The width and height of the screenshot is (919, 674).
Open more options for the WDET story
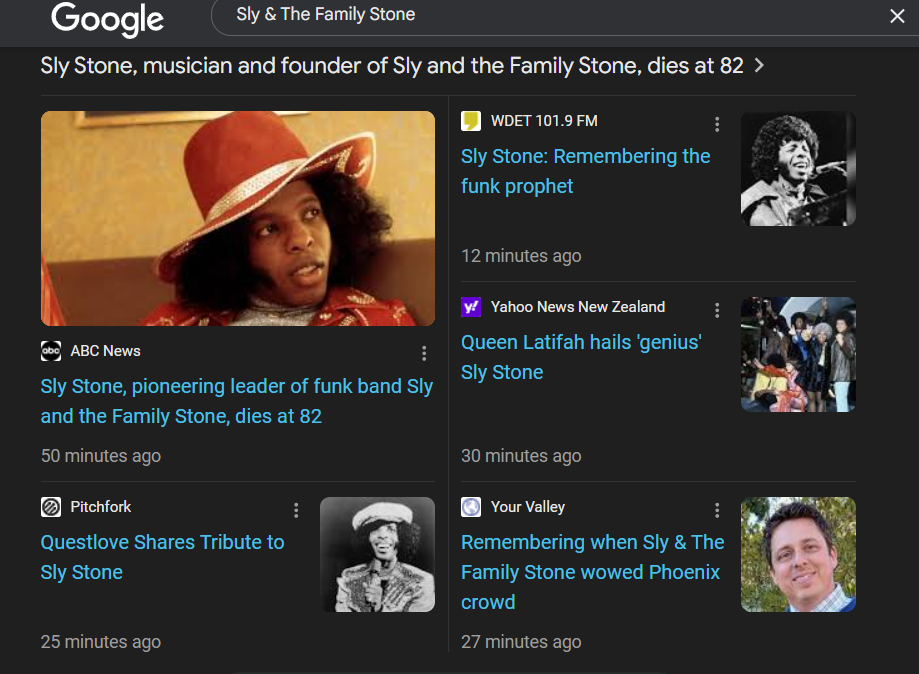point(717,124)
